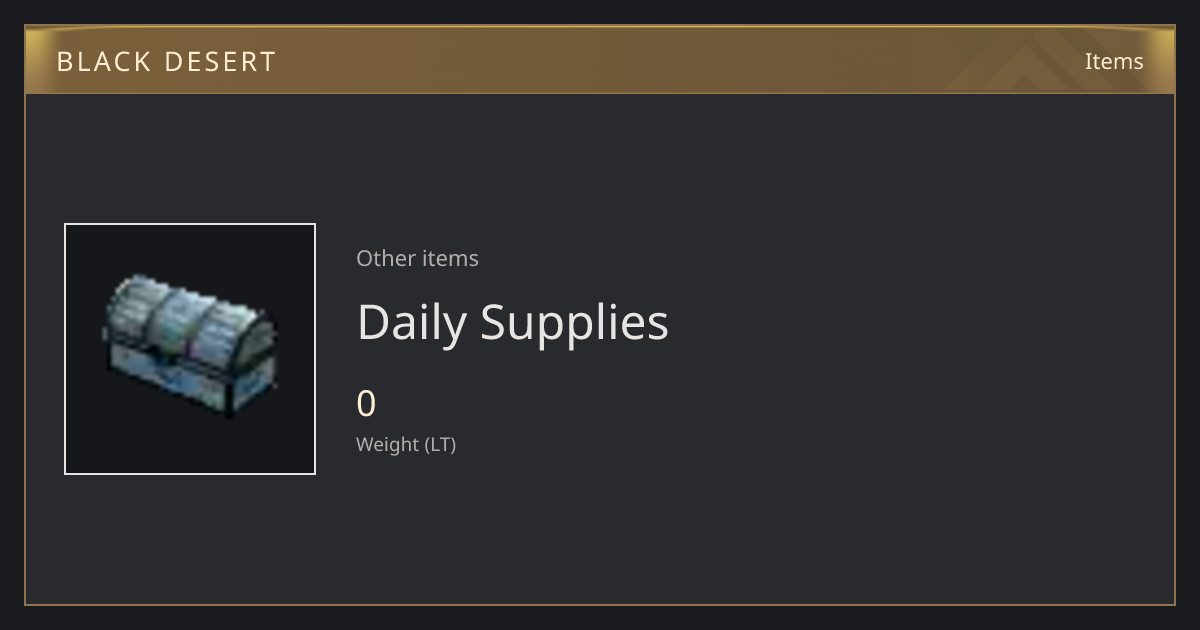The image size is (1200, 630).
Task: Select the Other items category label
Action: point(417,258)
